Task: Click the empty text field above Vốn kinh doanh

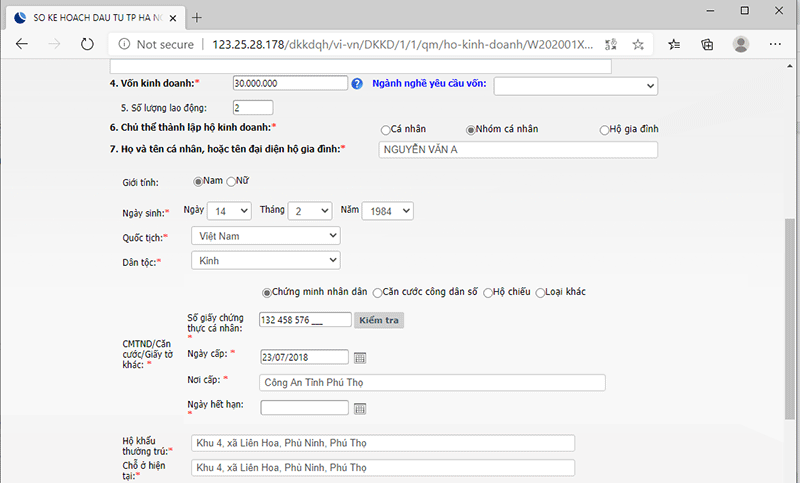Action: [x=361, y=66]
